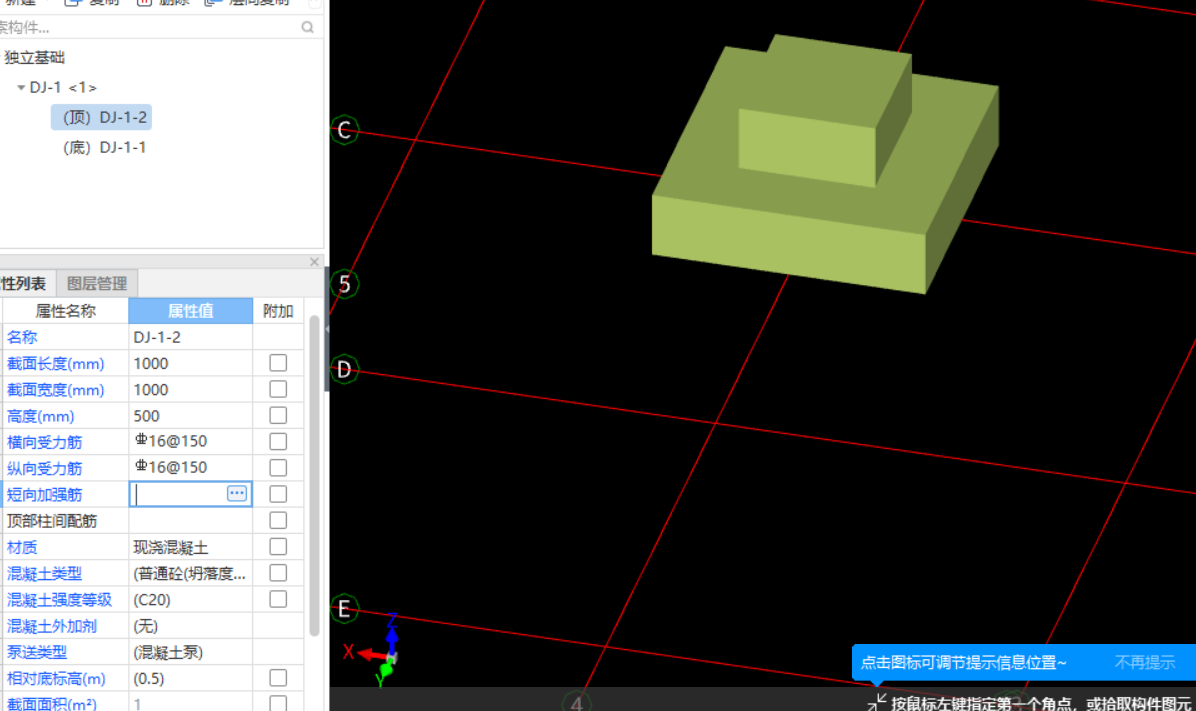The width and height of the screenshot is (1196, 711).
Task: Select the axis bubble labeled E
Action: point(344,609)
